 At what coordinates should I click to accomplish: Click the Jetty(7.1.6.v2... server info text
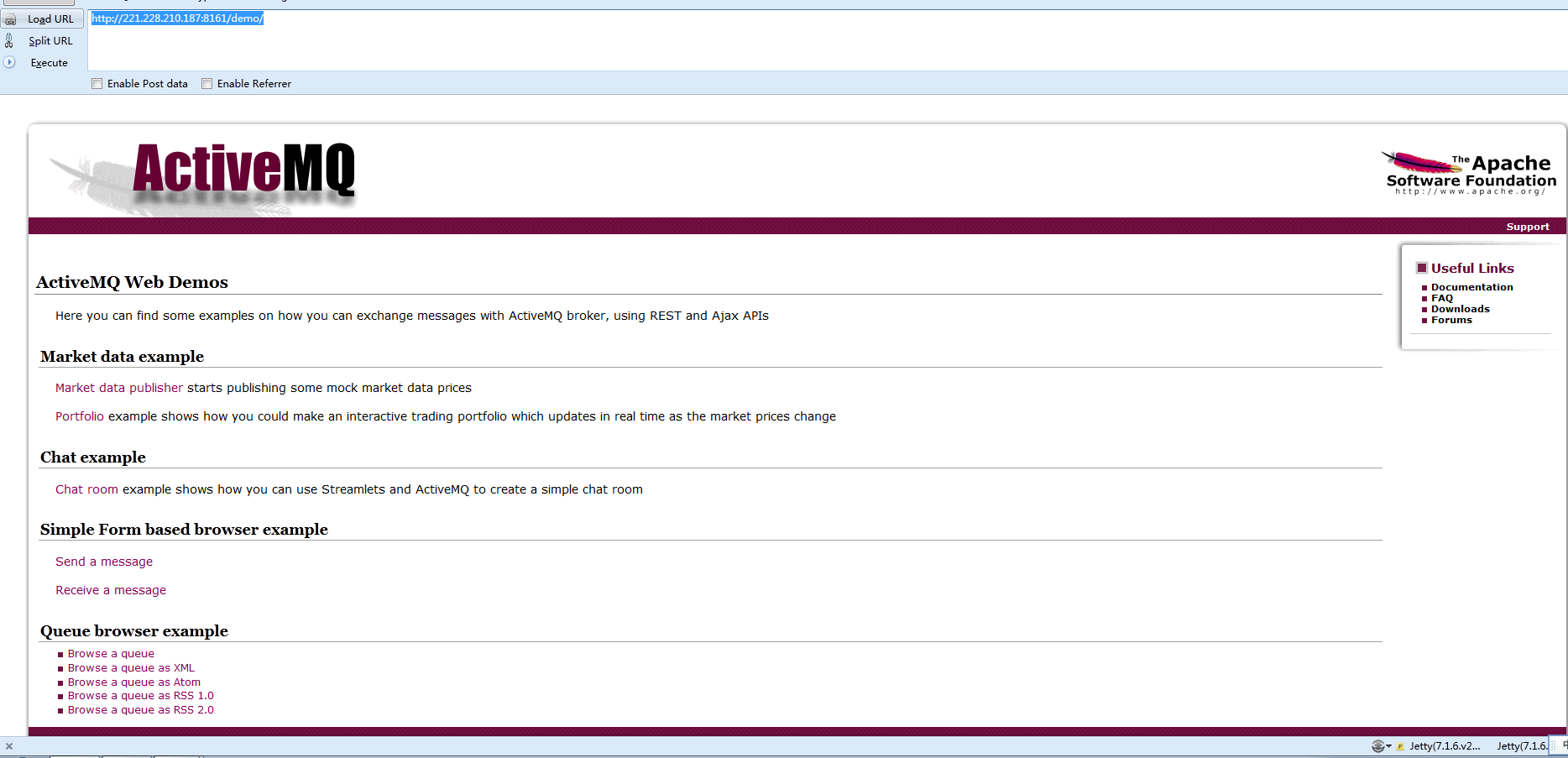coord(1445,746)
